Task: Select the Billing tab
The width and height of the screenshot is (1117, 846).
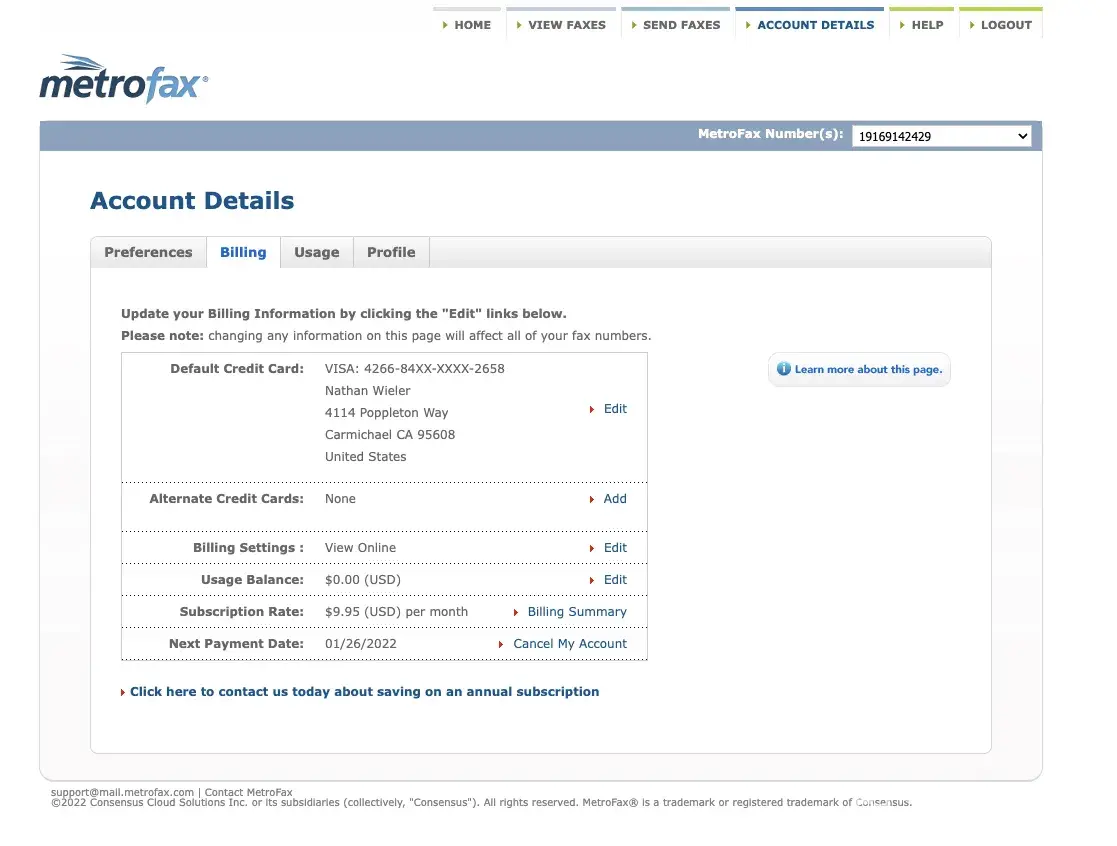Action: pos(243,253)
